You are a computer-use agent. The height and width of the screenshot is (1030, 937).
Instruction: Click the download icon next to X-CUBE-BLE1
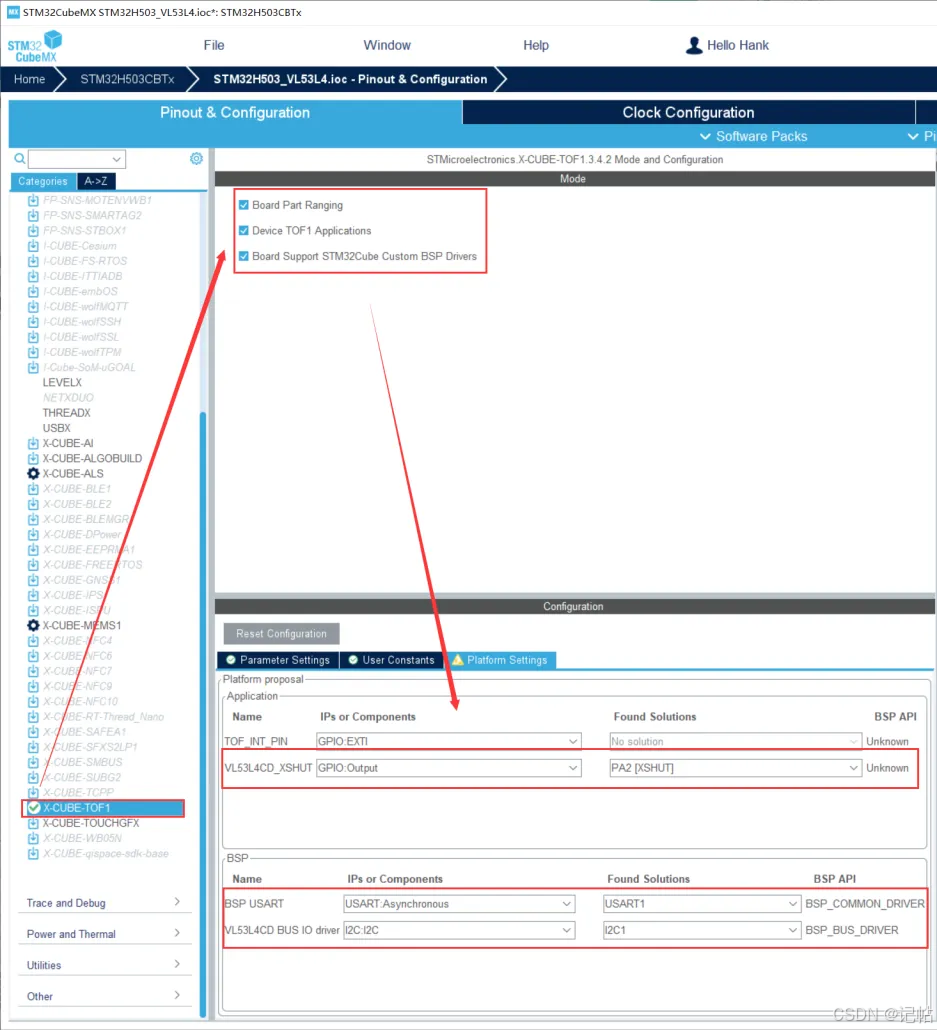(x=33, y=489)
